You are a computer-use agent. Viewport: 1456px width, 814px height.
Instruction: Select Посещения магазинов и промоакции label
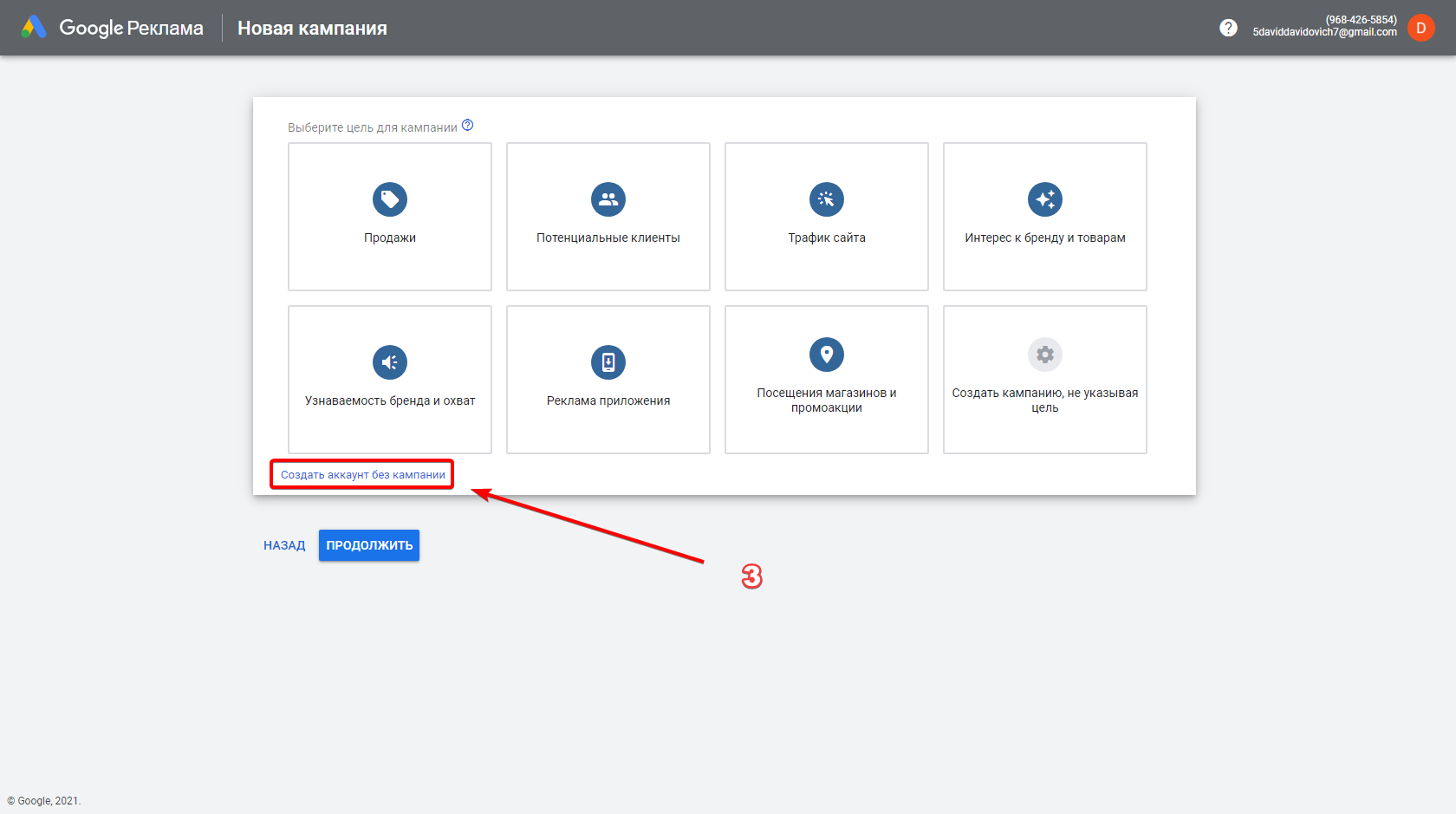click(827, 400)
